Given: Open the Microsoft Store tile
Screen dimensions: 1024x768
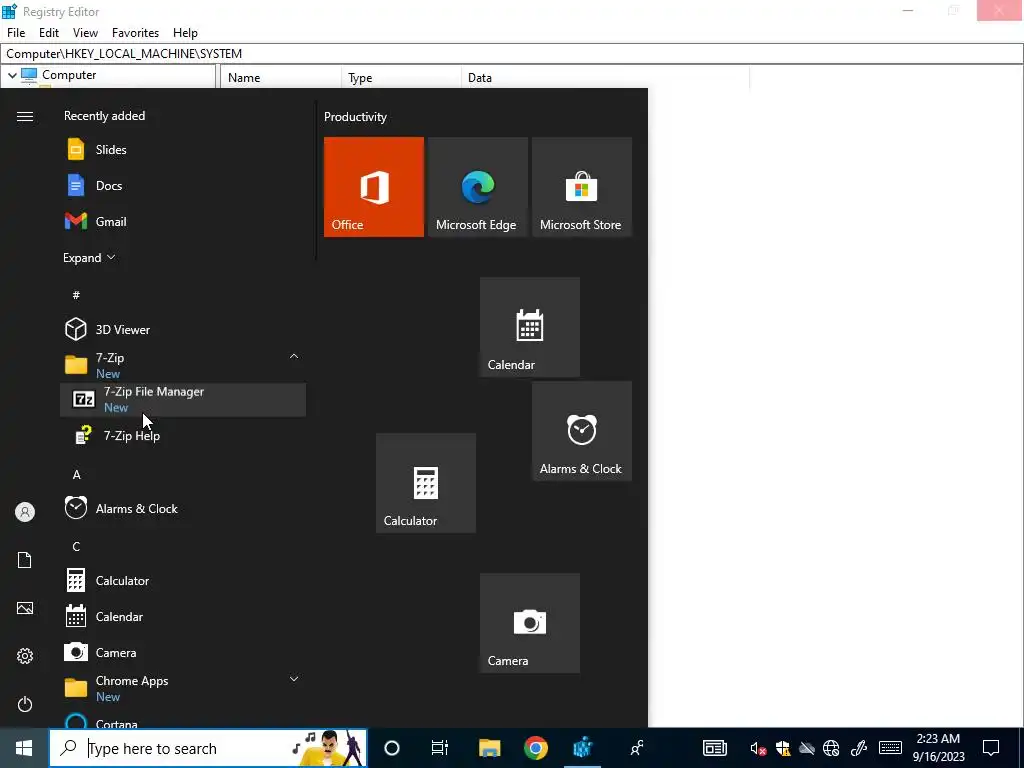Looking at the screenshot, I should click(x=582, y=187).
